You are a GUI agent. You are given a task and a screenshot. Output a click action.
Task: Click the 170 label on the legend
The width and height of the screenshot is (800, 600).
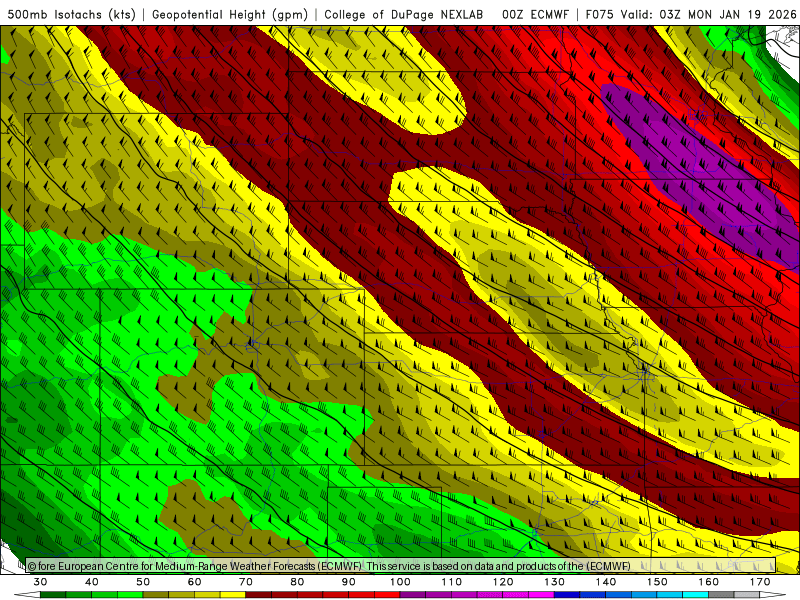(760, 582)
